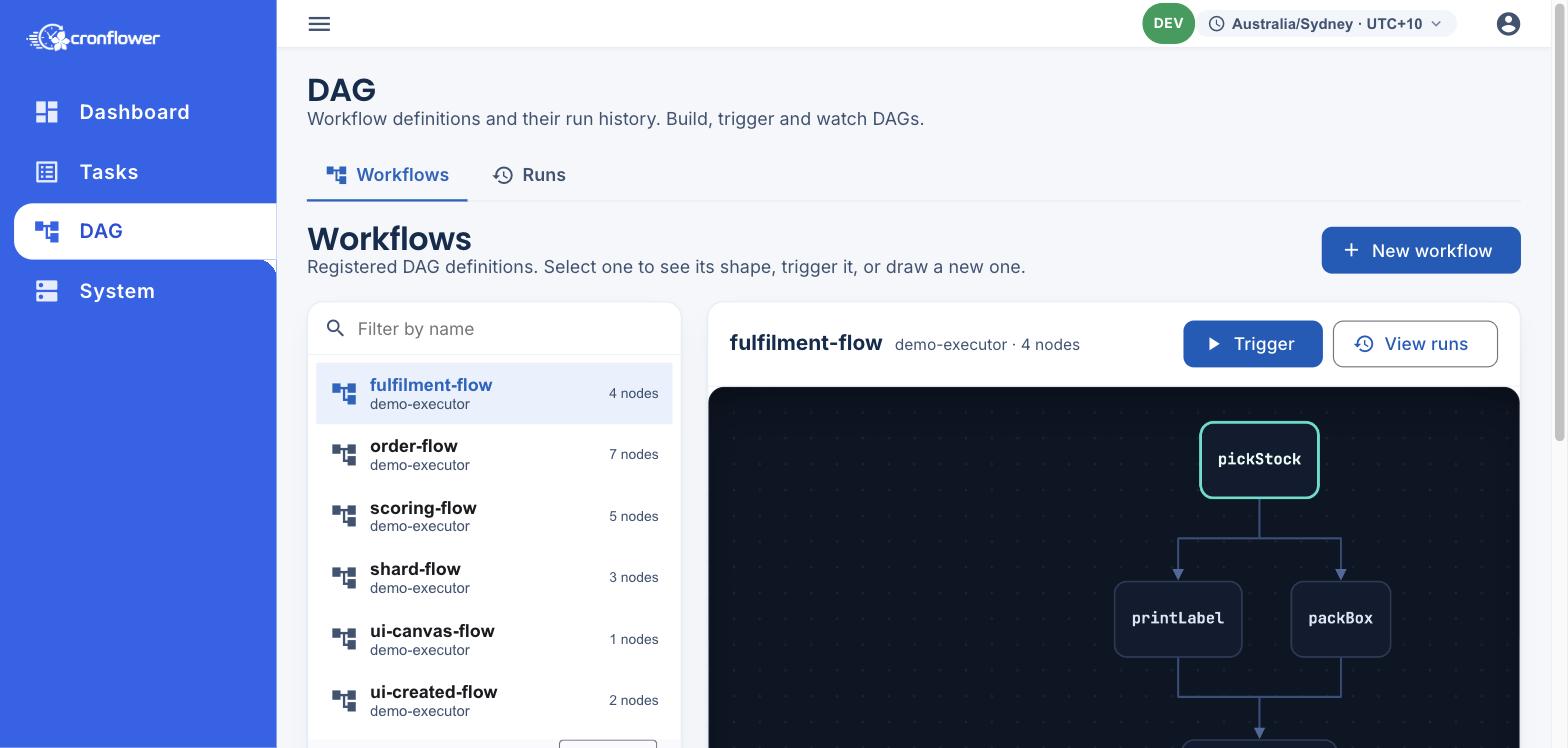Select order-flow in workflow list
Viewport: 1568px width, 748px height.
point(494,455)
